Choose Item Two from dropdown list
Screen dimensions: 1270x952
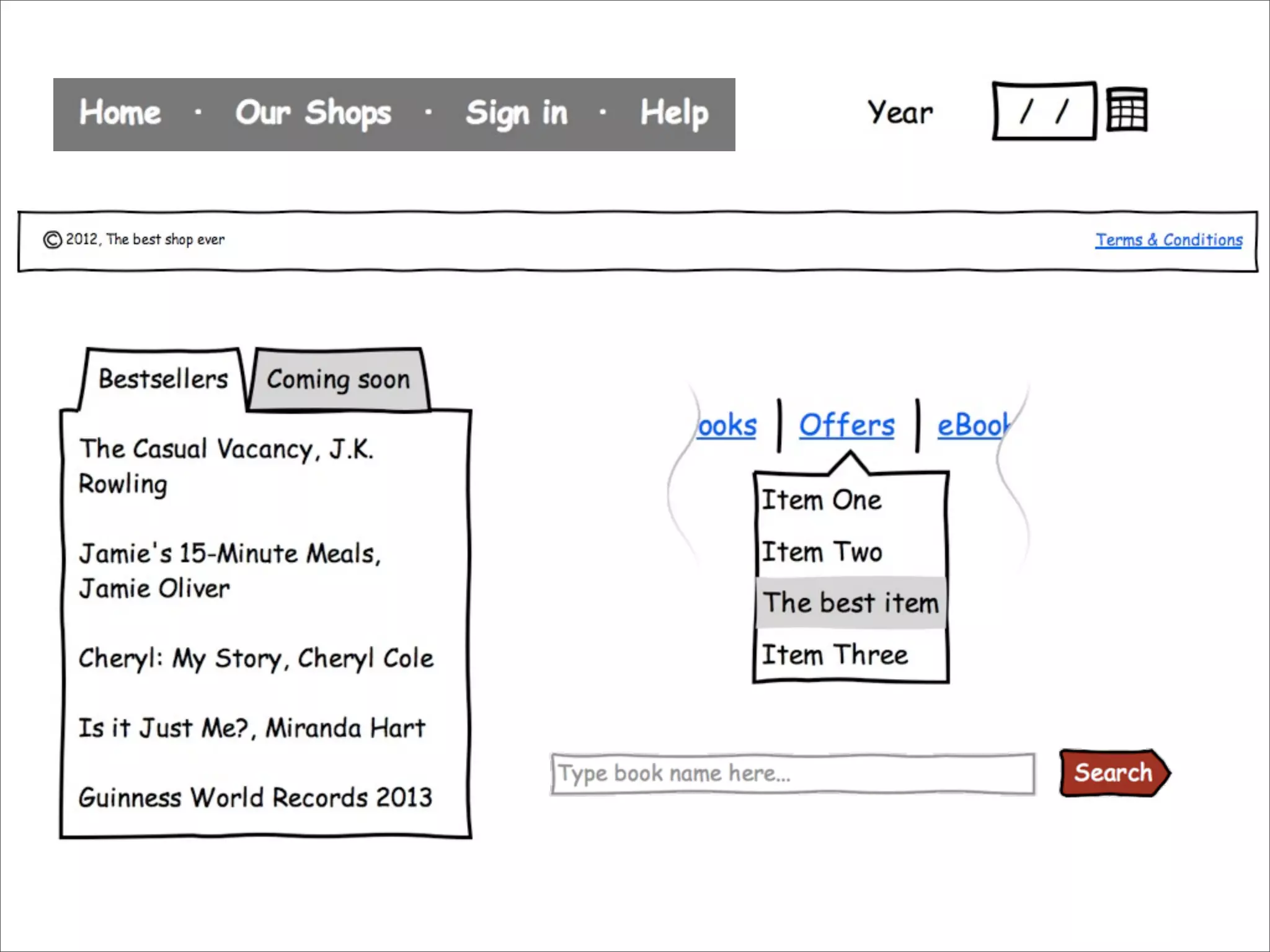(x=822, y=552)
